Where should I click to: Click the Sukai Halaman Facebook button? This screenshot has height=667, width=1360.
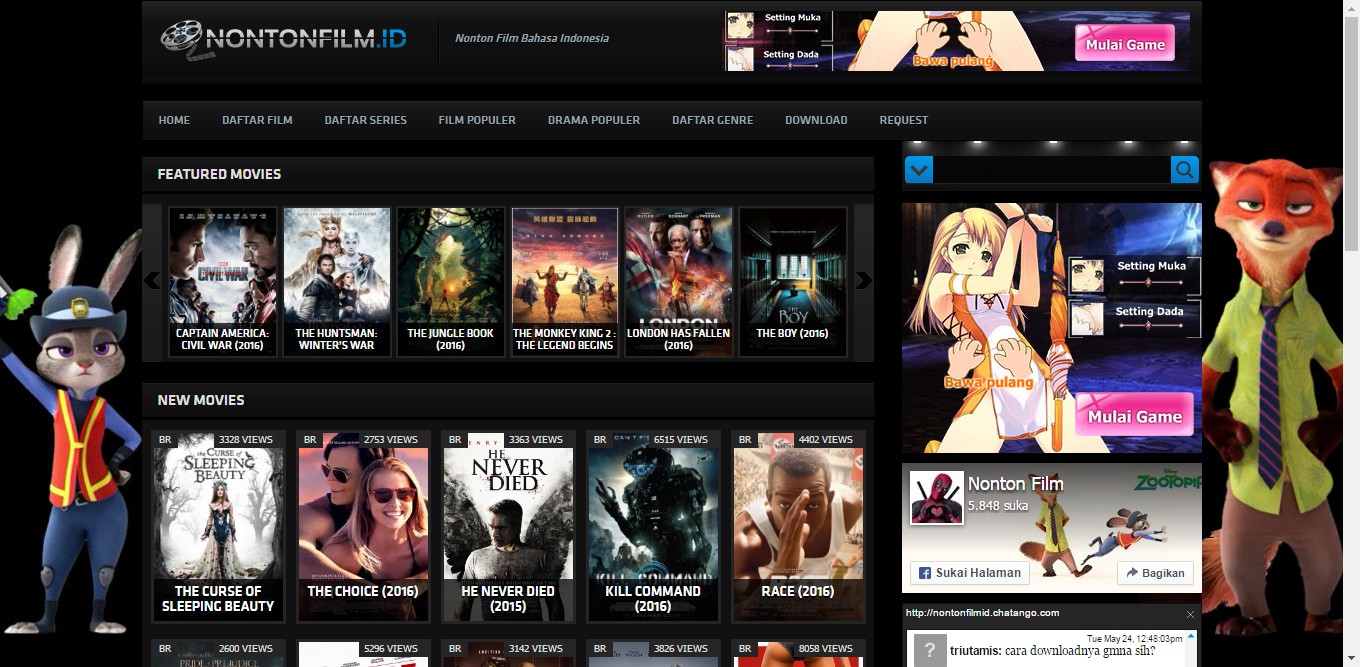(x=969, y=573)
